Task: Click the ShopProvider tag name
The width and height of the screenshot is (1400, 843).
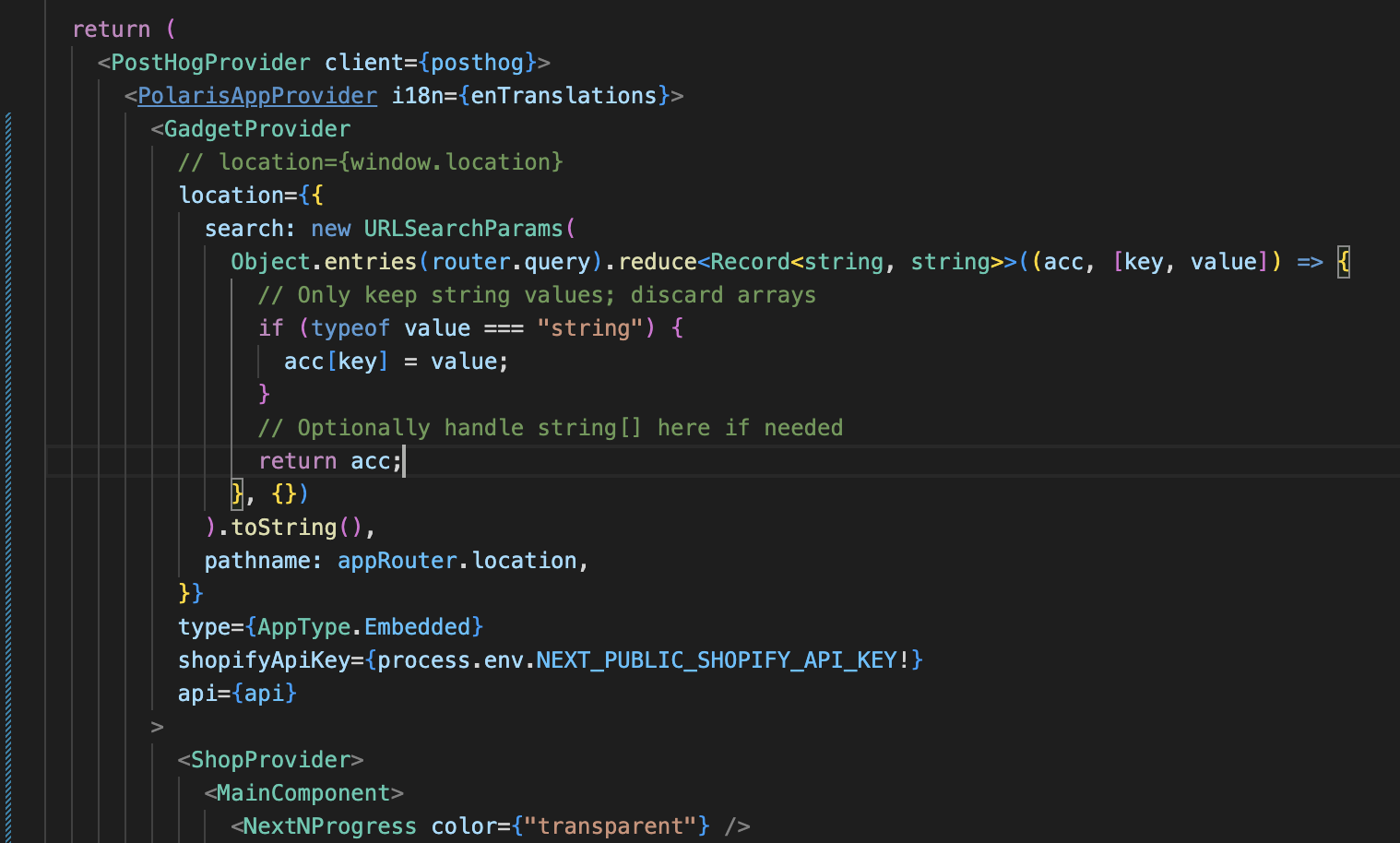Action: [x=271, y=760]
